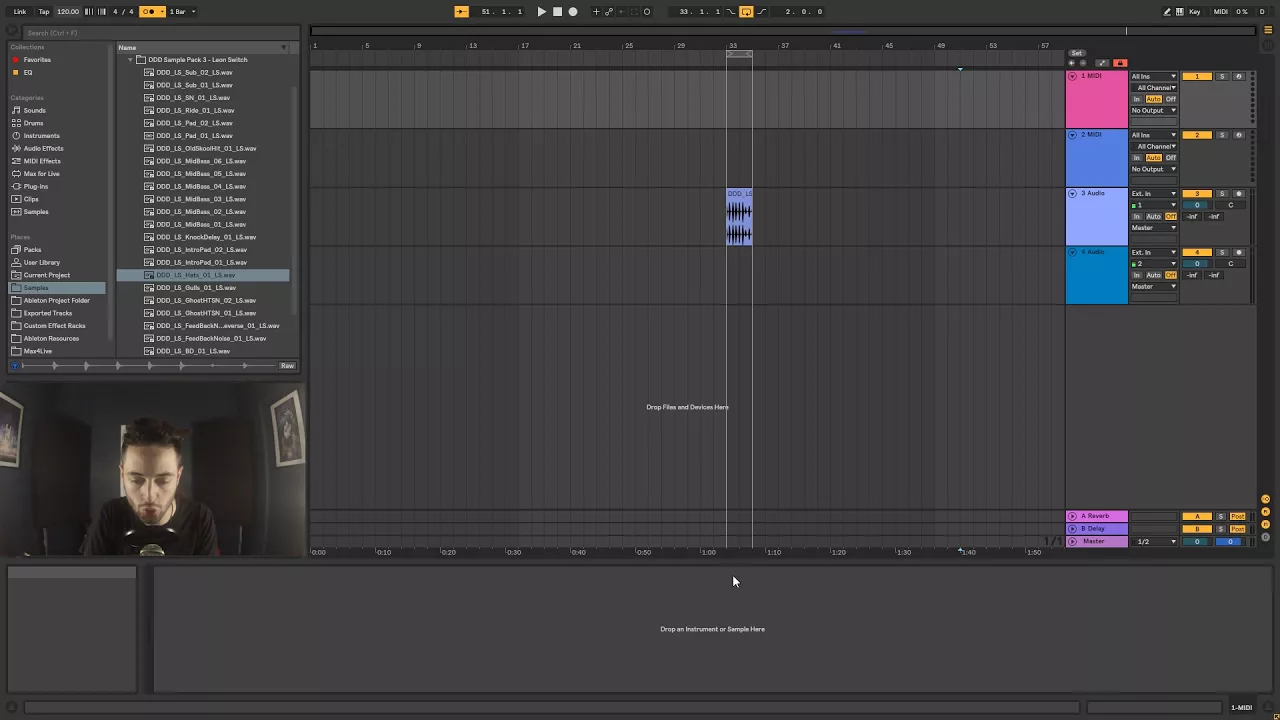The width and height of the screenshot is (1280, 720).
Task: Open 1 MIDI No Output dropdown
Action: tap(1154, 110)
